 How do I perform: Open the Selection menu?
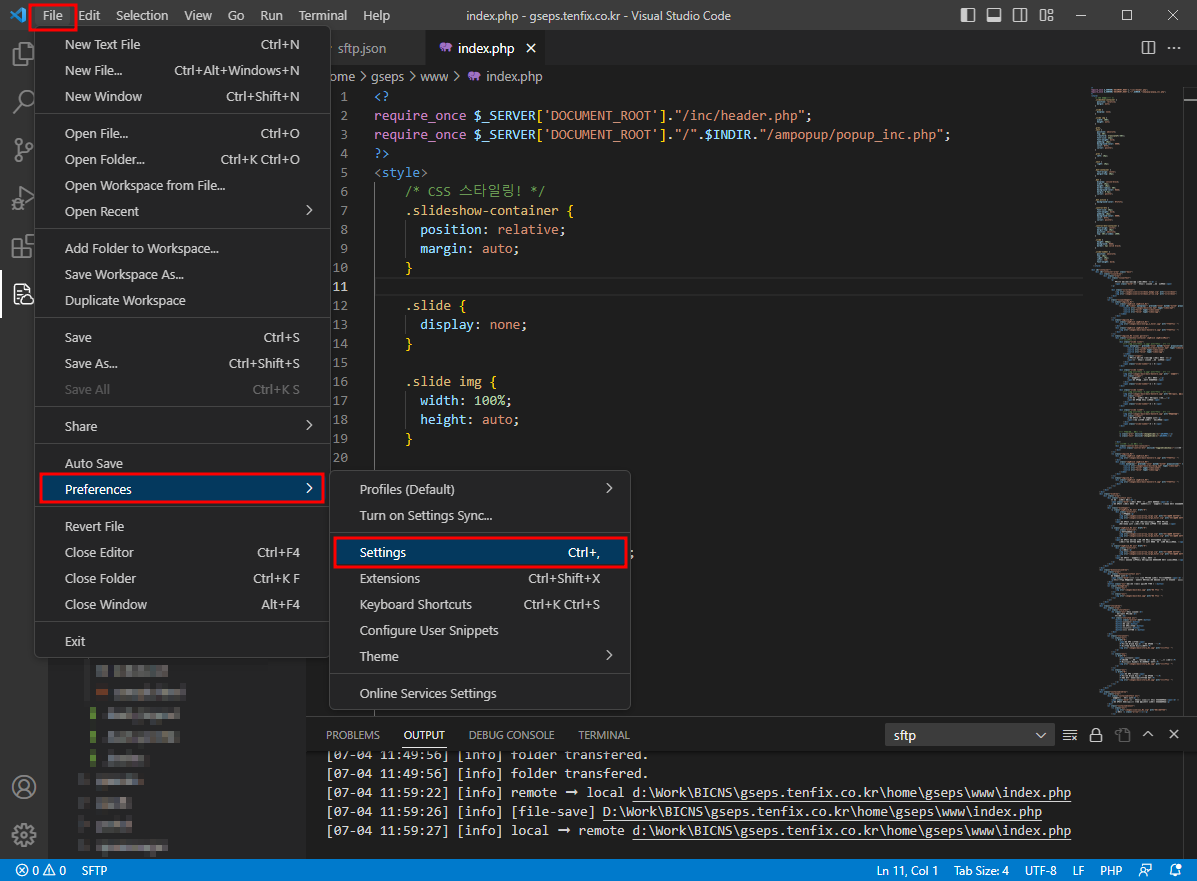pos(142,15)
